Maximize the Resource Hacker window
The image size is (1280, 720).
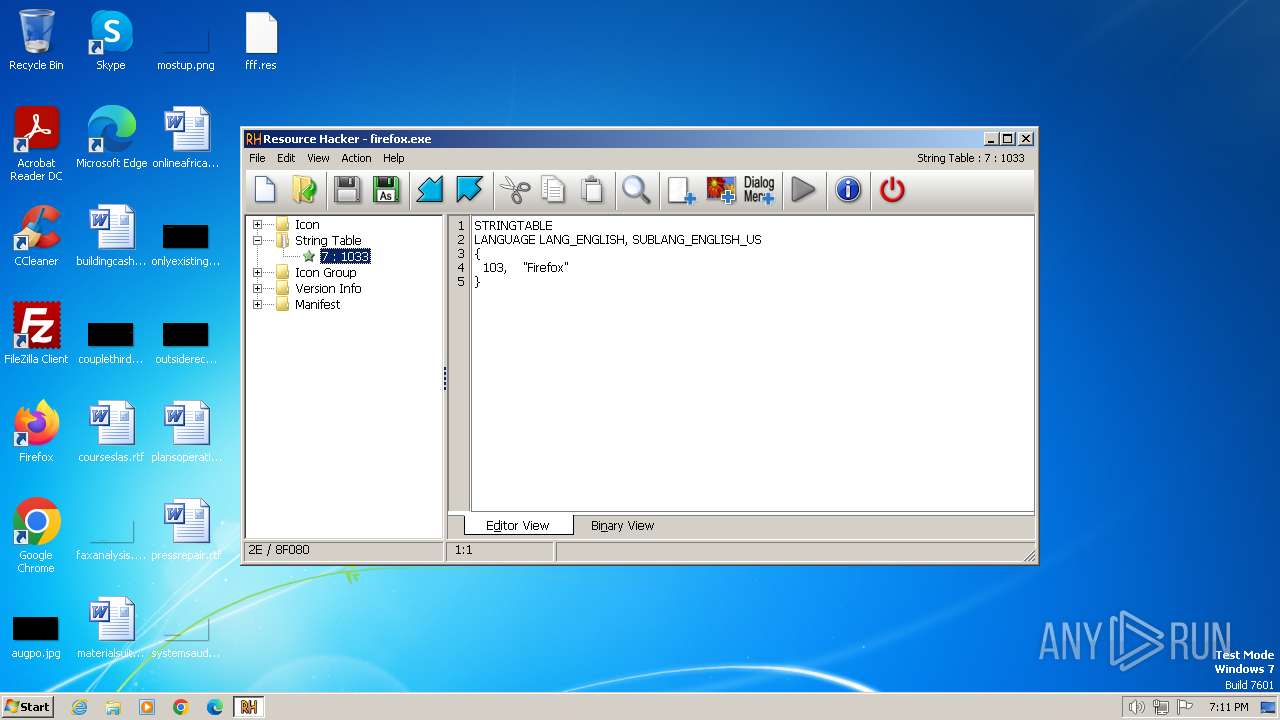click(x=1007, y=139)
